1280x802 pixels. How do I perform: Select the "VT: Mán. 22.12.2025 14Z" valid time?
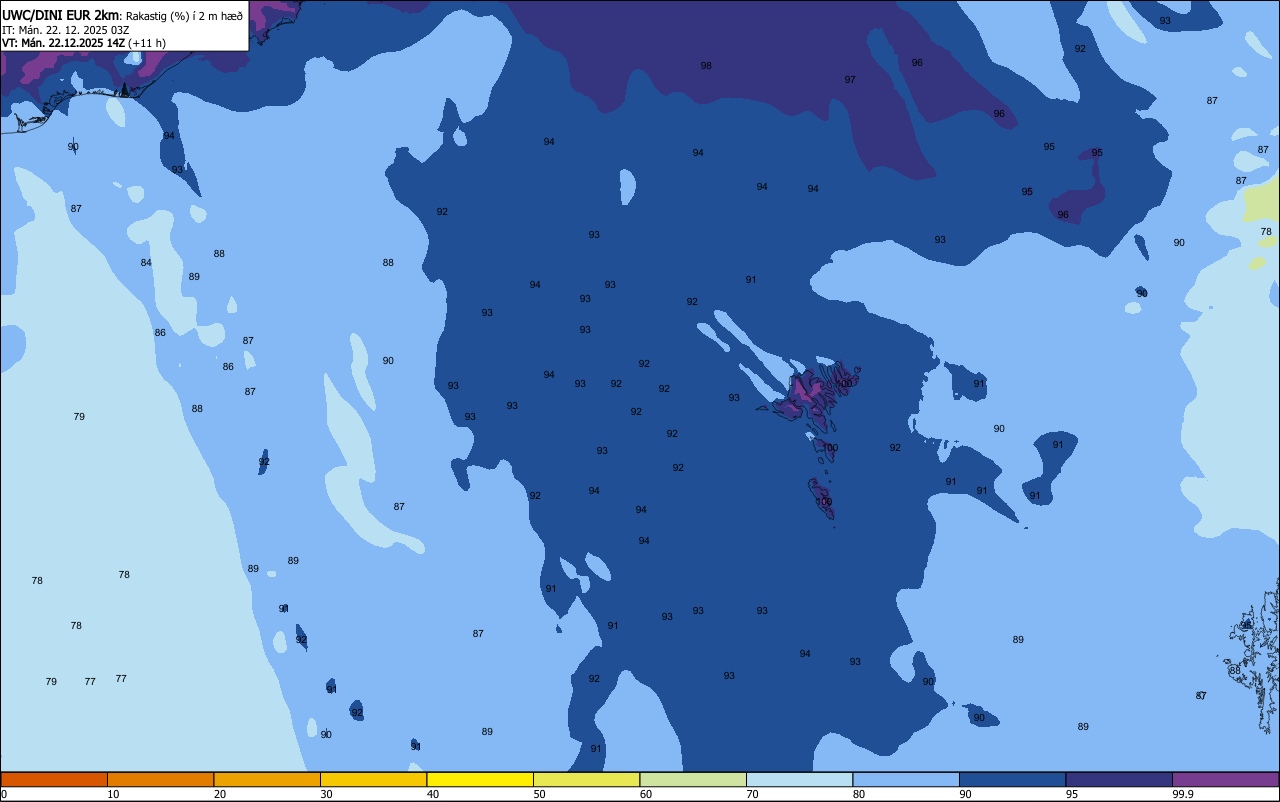tap(63, 43)
